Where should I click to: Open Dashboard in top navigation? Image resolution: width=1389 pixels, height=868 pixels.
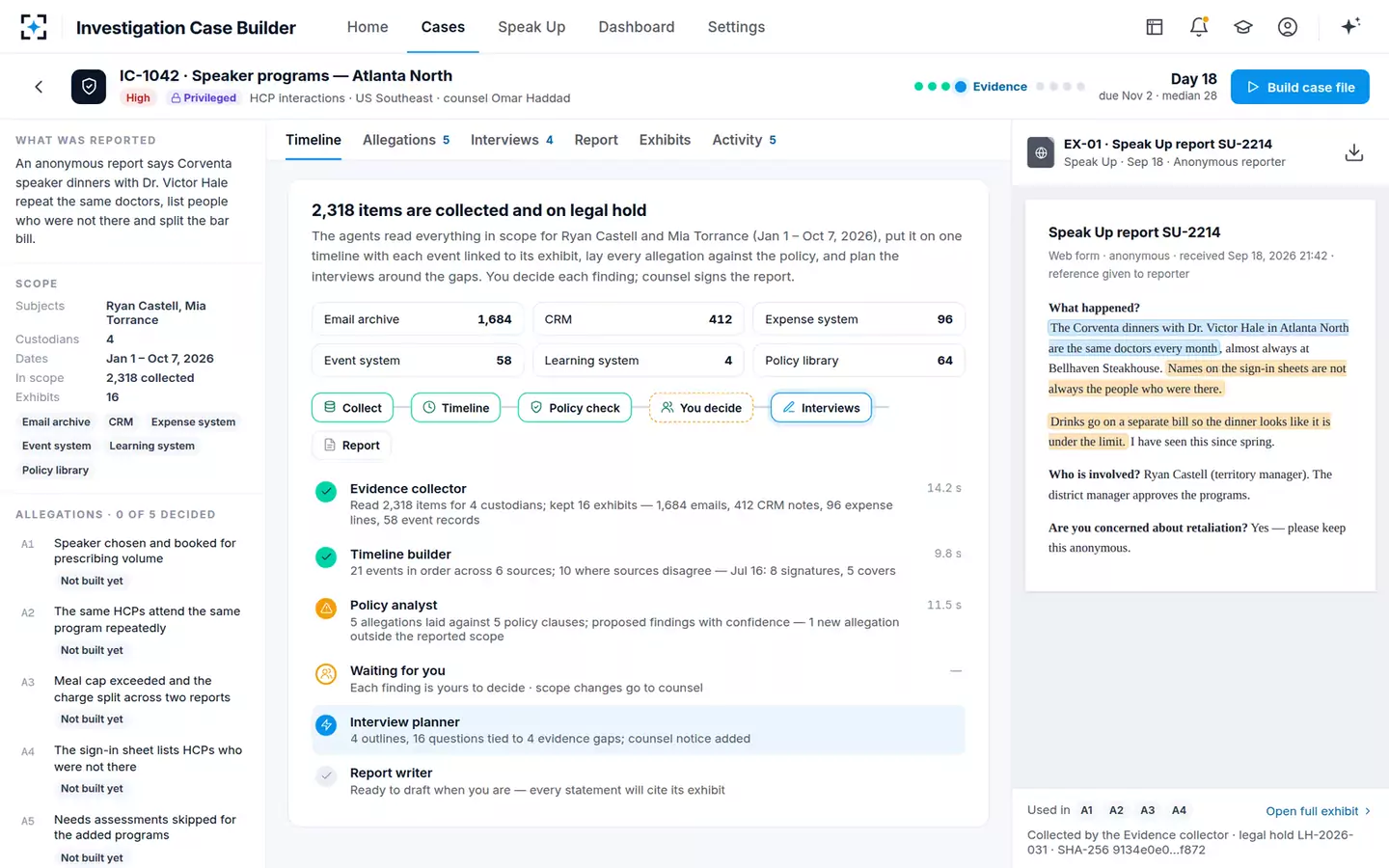pos(637,27)
